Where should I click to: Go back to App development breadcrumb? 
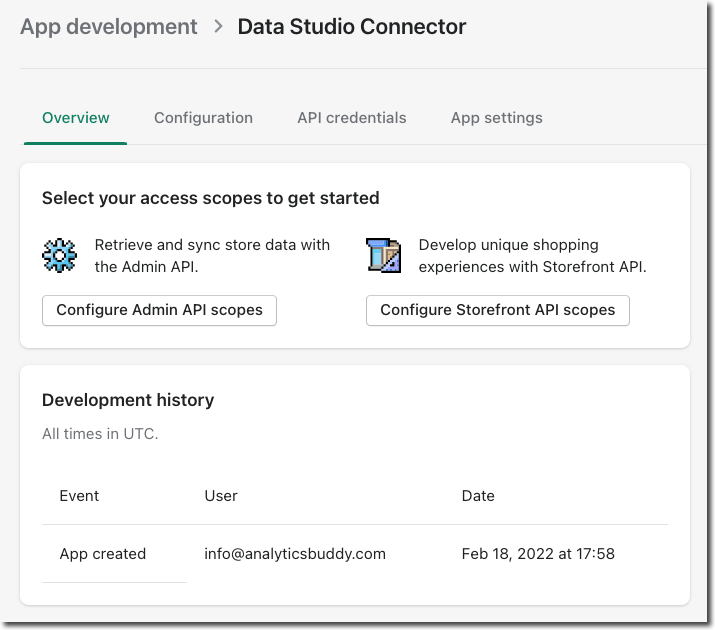point(109,26)
